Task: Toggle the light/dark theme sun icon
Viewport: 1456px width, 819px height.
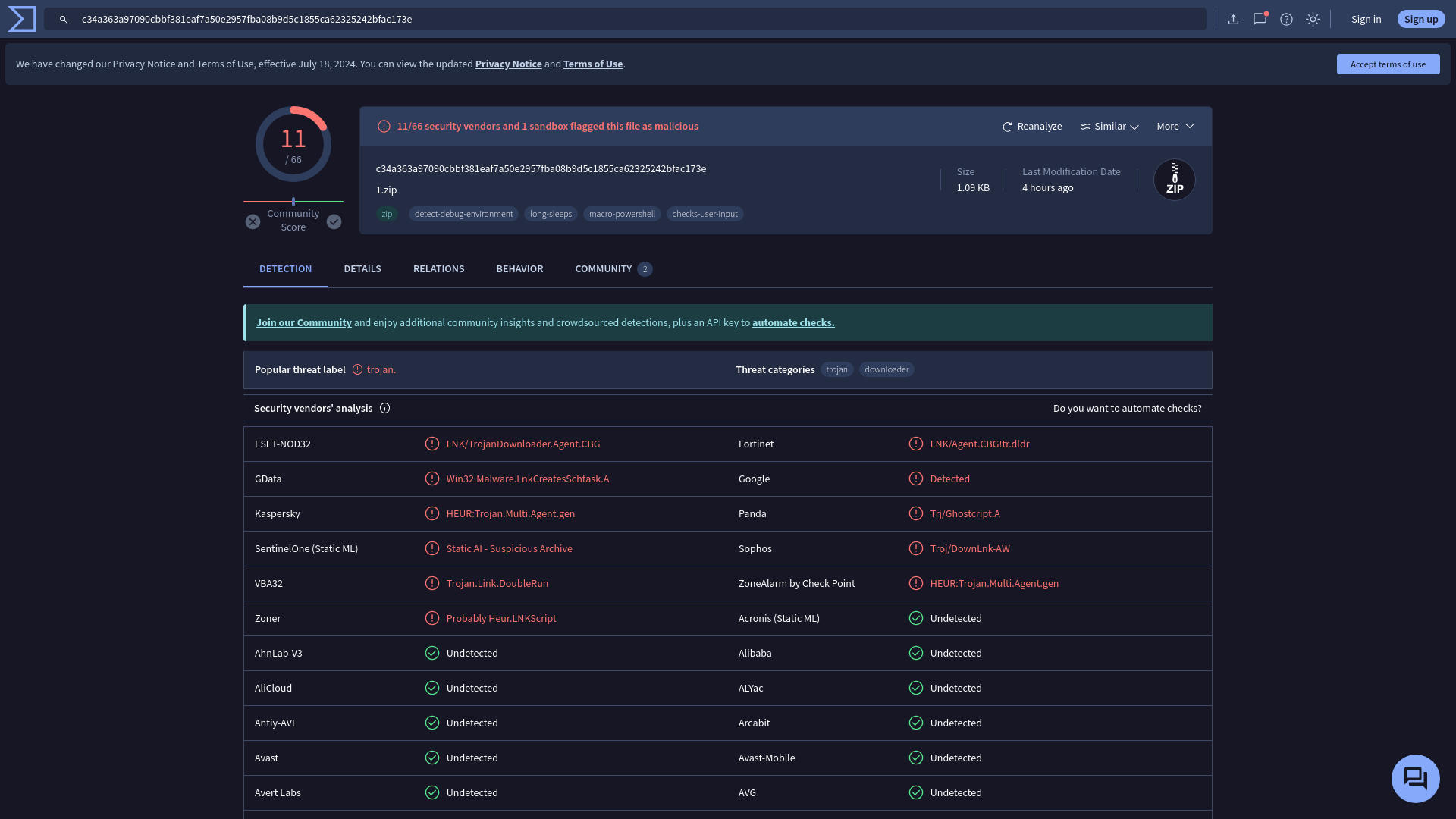Action: pos(1313,20)
